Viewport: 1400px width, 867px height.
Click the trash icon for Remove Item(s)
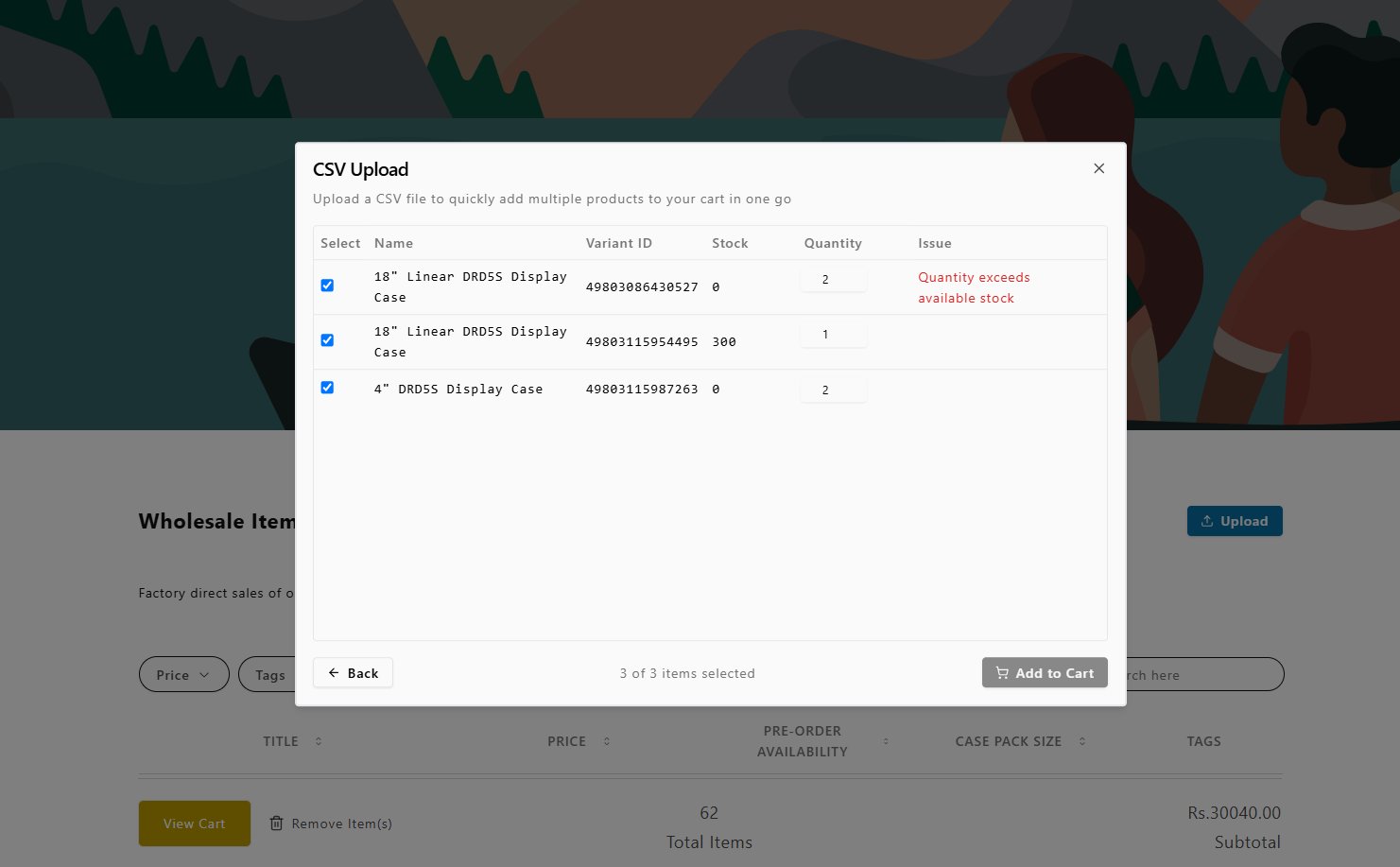(x=276, y=824)
